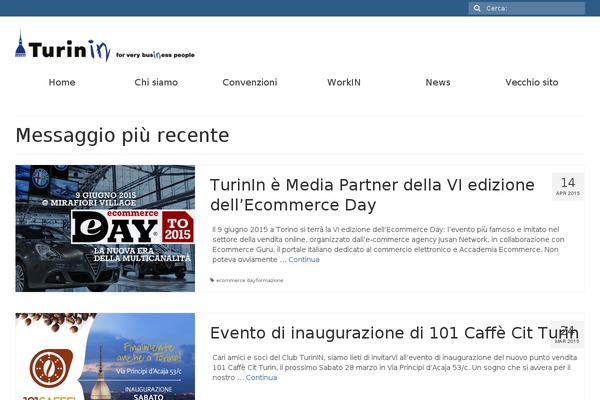Open the 101 Caffè Cit Turin post title

pyautogui.click(x=380, y=333)
